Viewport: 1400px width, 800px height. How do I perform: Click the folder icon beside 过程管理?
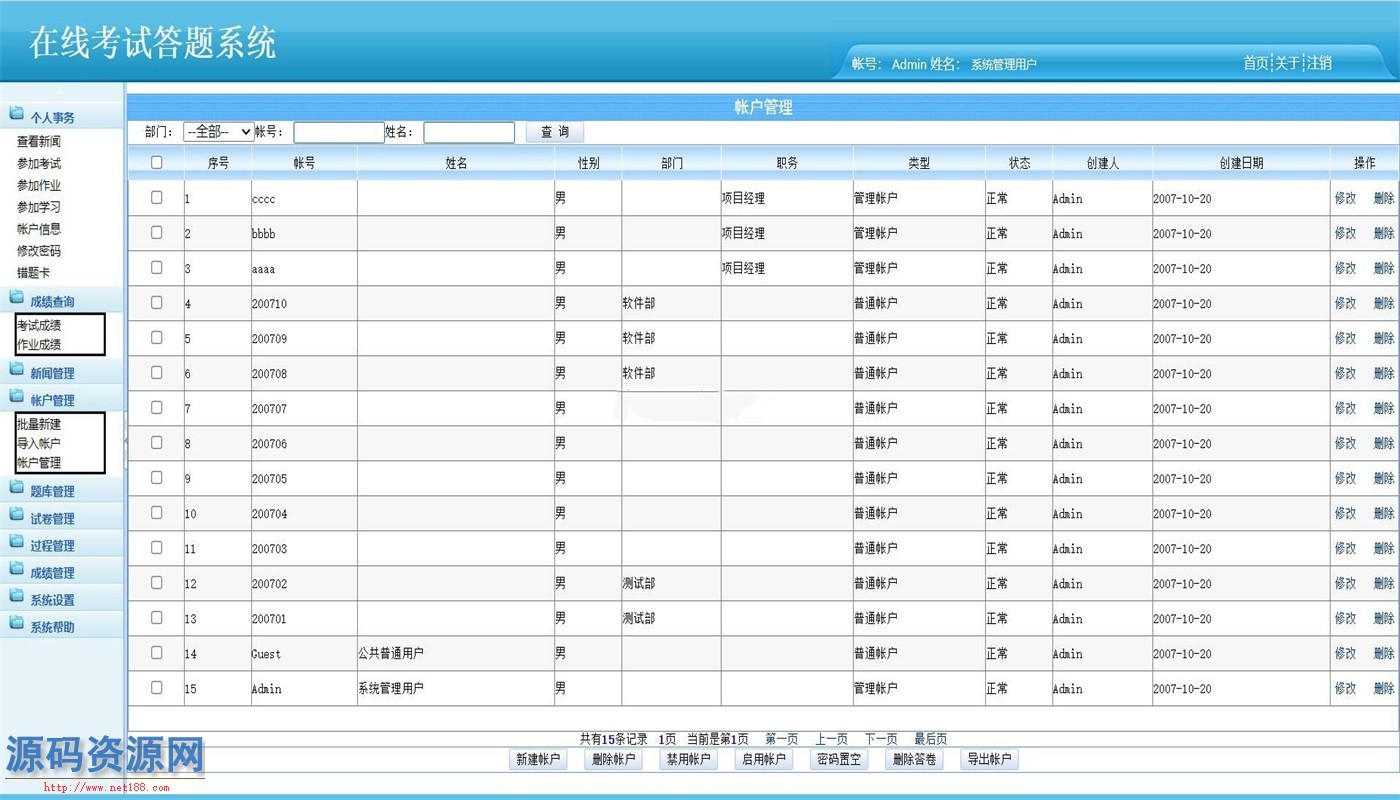coord(16,544)
